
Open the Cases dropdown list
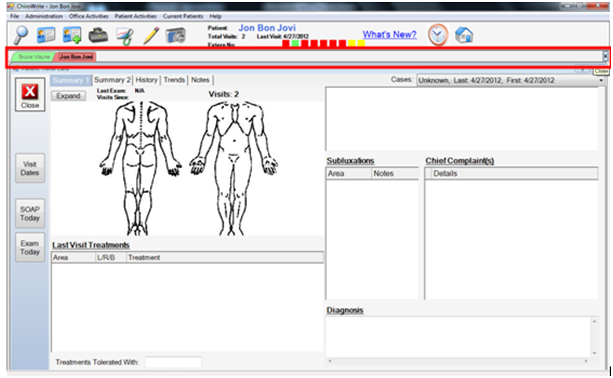510,81
